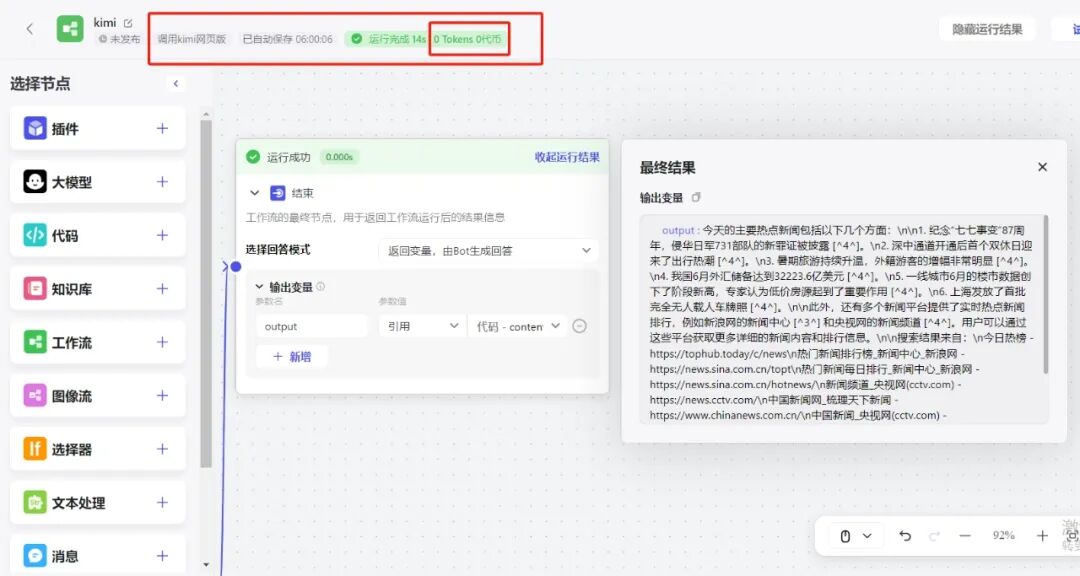Screen dimensions: 1080x576
Task: Go back using the top-left arrow
Action: point(30,29)
